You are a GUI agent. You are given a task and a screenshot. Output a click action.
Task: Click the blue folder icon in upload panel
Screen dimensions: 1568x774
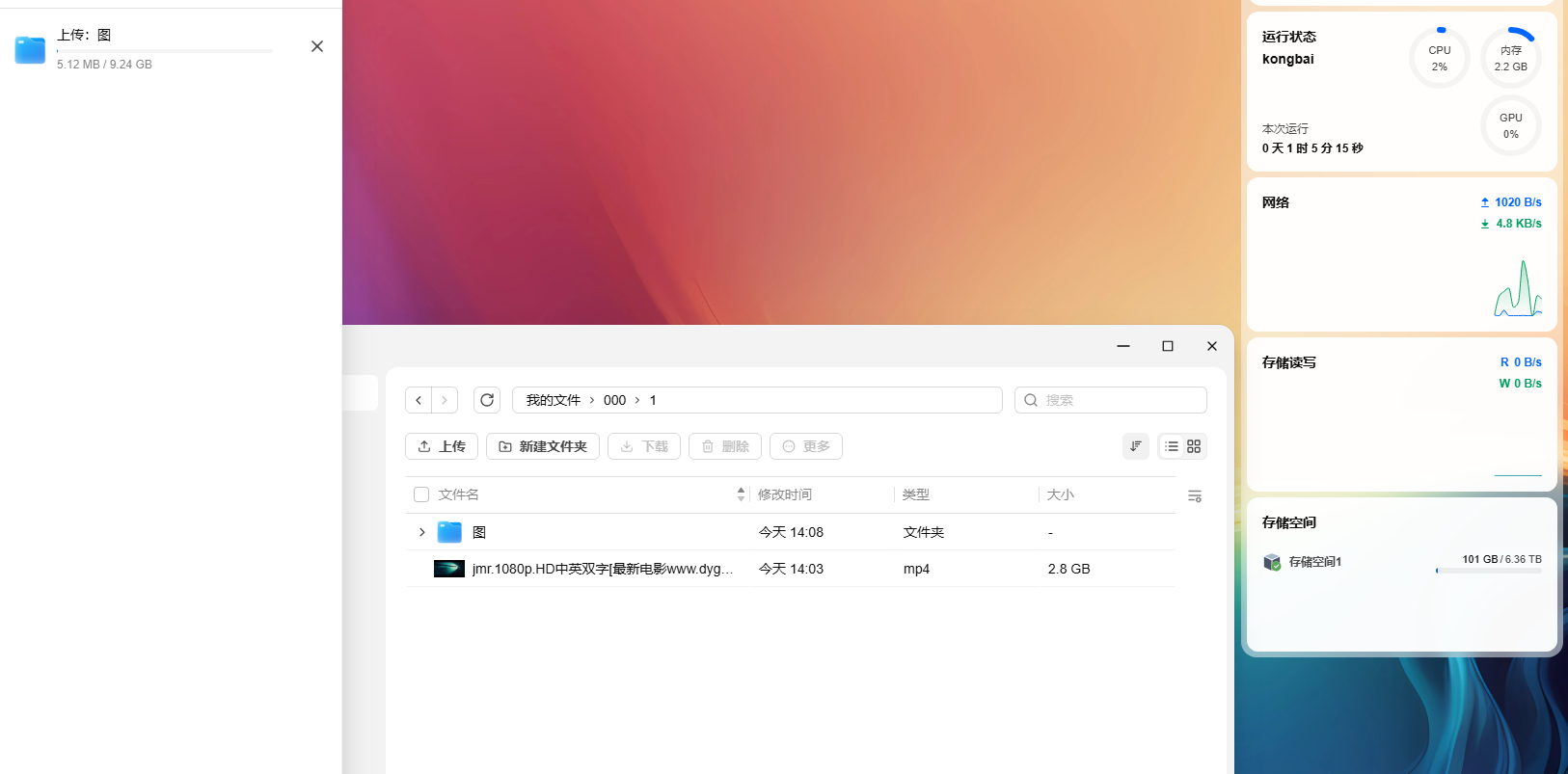(30, 50)
